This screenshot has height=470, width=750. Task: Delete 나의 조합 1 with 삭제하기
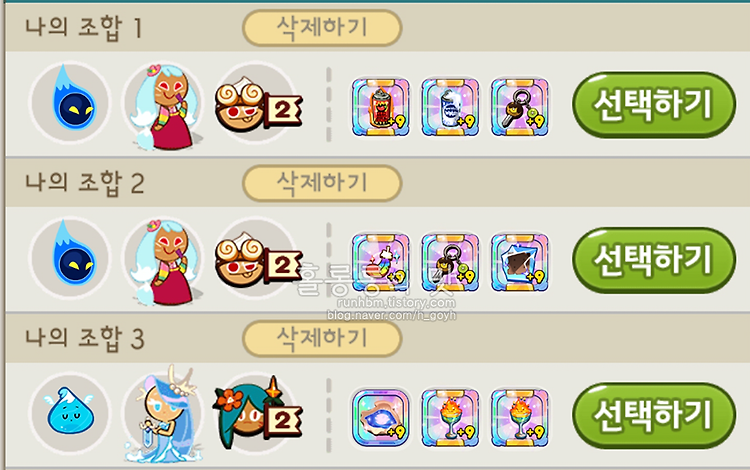pyautogui.click(x=322, y=28)
